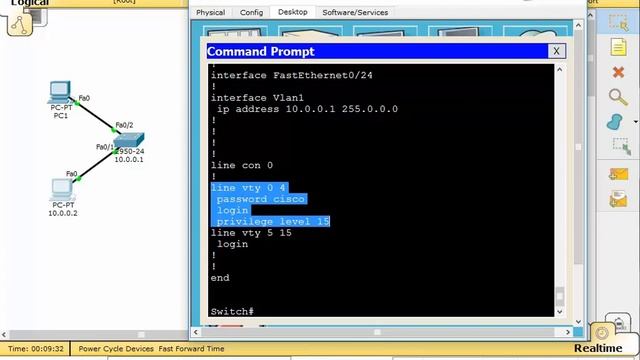
Task: Click the Command Prompt title bar
Action: (377, 51)
